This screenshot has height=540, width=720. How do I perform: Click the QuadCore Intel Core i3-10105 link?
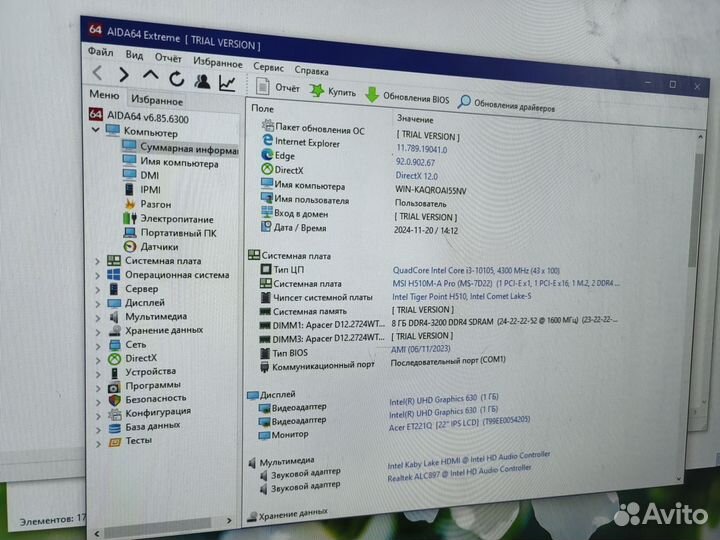[477, 271]
